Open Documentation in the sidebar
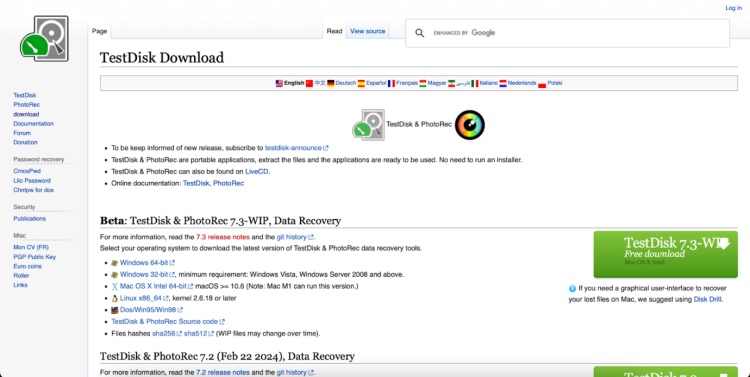 (x=33, y=123)
